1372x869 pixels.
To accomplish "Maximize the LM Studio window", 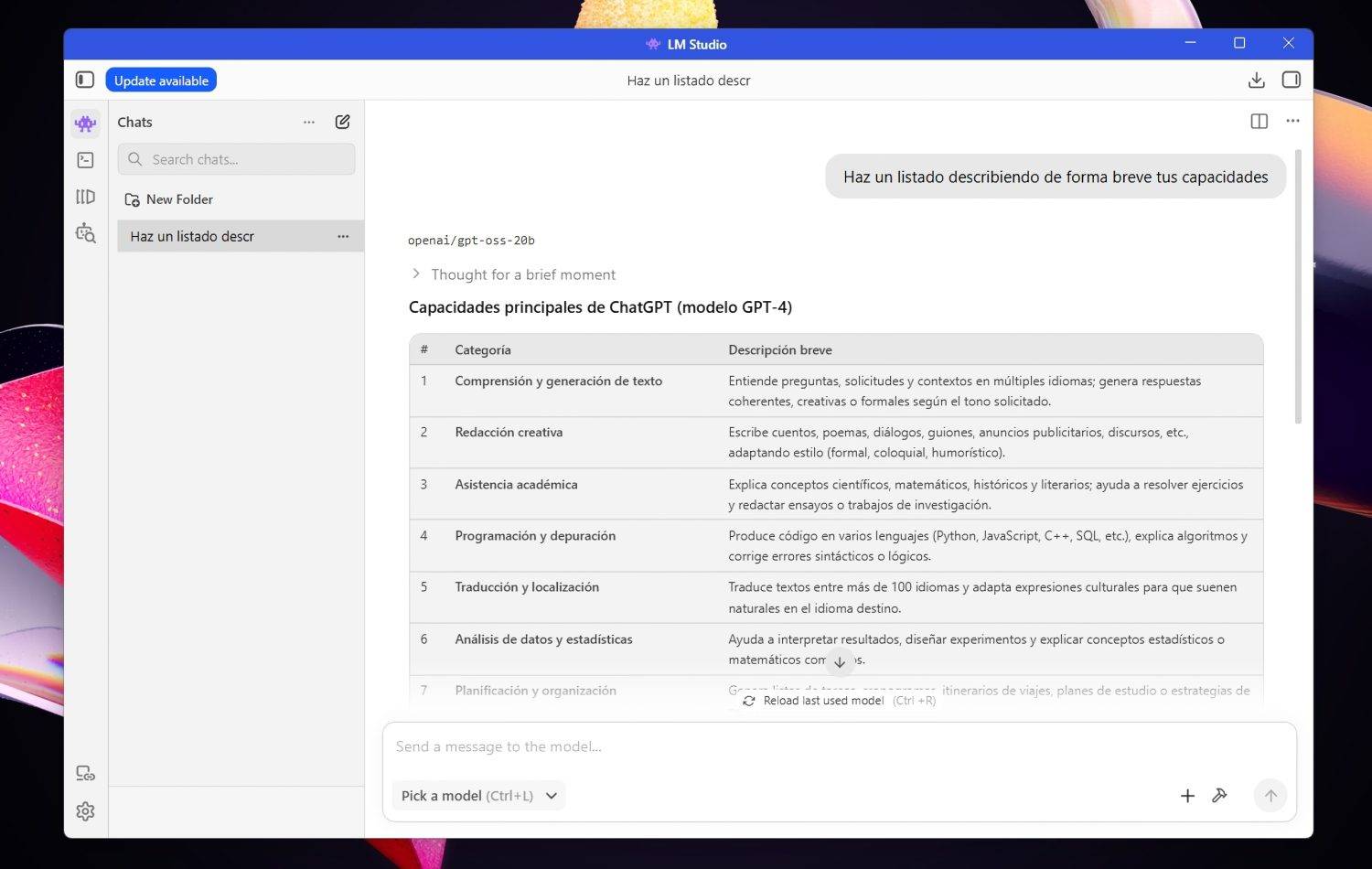I will (1239, 43).
